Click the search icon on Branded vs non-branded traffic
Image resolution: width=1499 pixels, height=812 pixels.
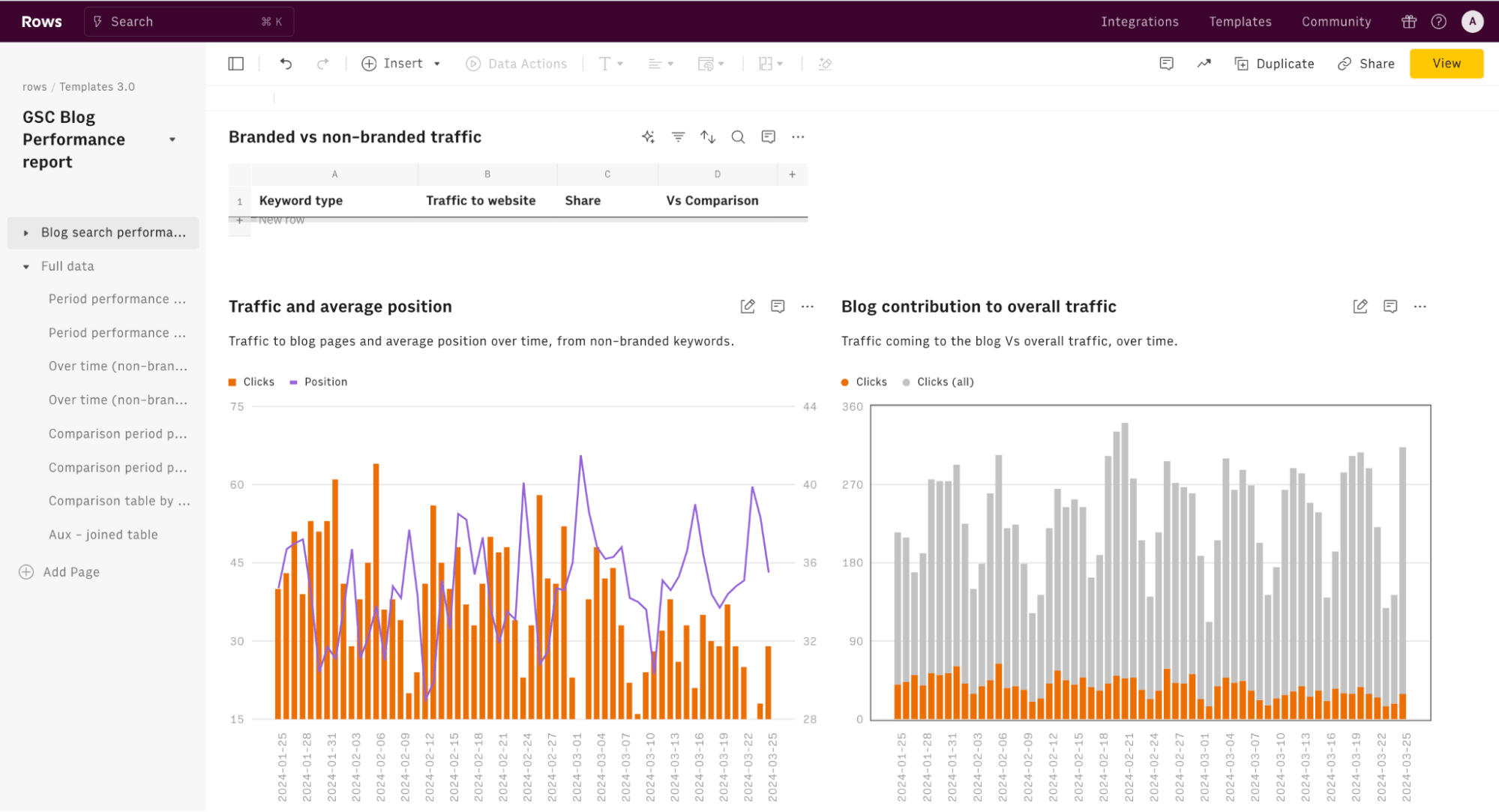point(737,137)
